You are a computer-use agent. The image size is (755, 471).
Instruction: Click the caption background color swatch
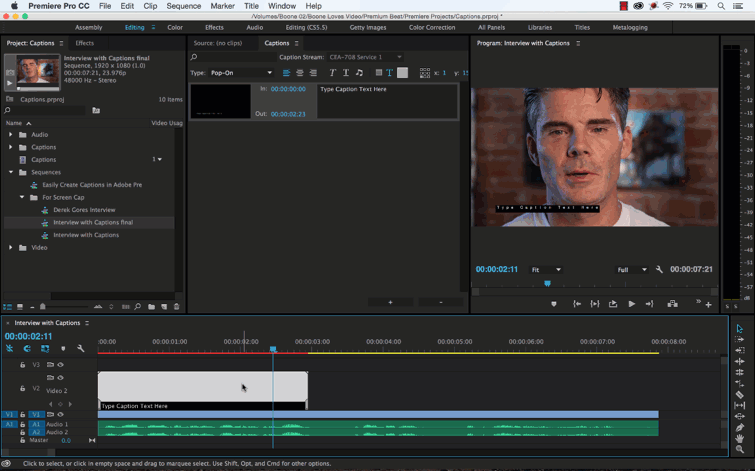tap(402, 73)
